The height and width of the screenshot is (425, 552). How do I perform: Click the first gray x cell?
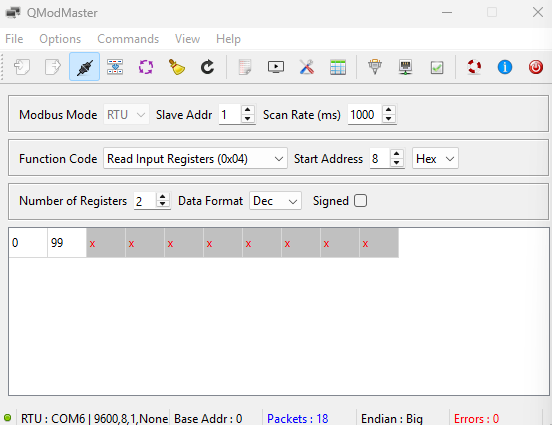(x=106, y=243)
